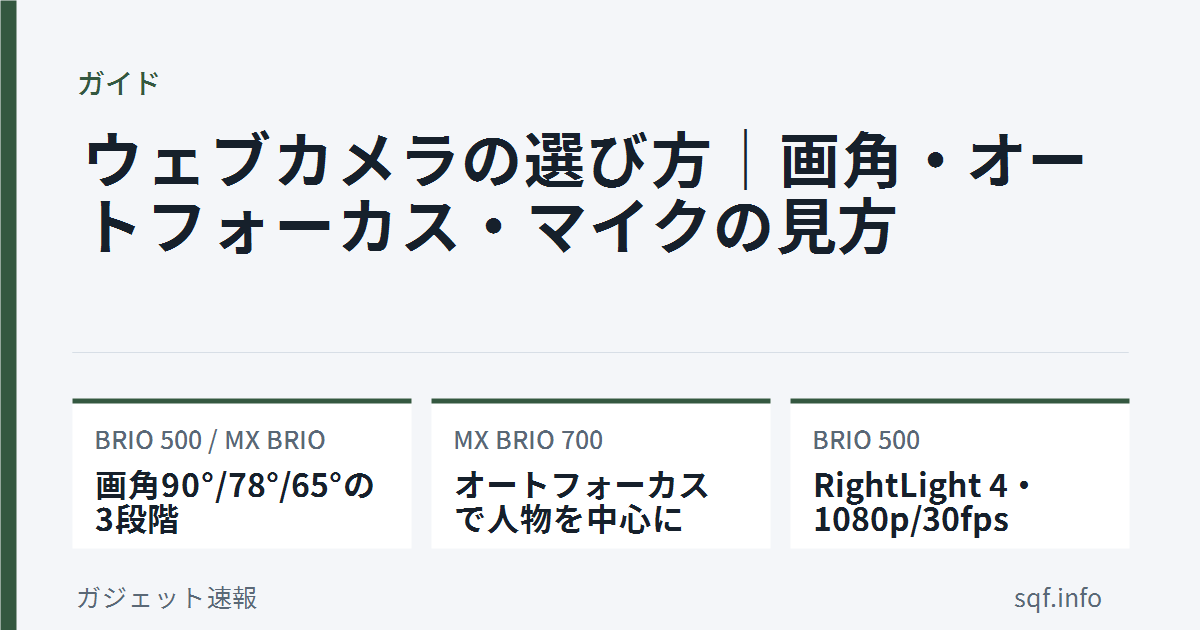Select the ウェブカメラの選び方 phrase in the headline
Screen dimensions: 1200x630
pyautogui.click(x=396, y=164)
